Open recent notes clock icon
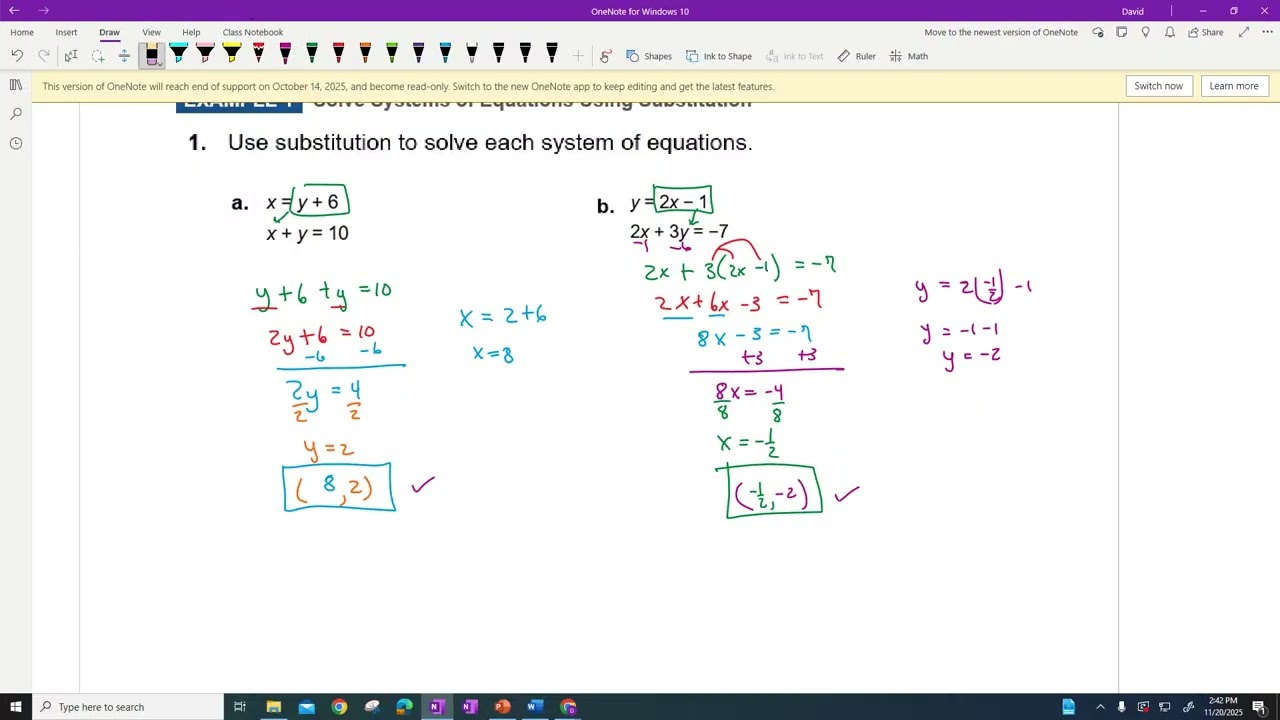The height and width of the screenshot is (720, 1280). click(x=16, y=143)
